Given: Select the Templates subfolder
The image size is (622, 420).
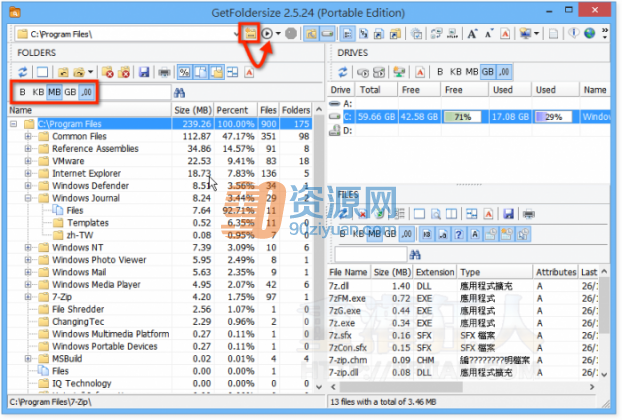Looking at the screenshot, I should point(88,223).
